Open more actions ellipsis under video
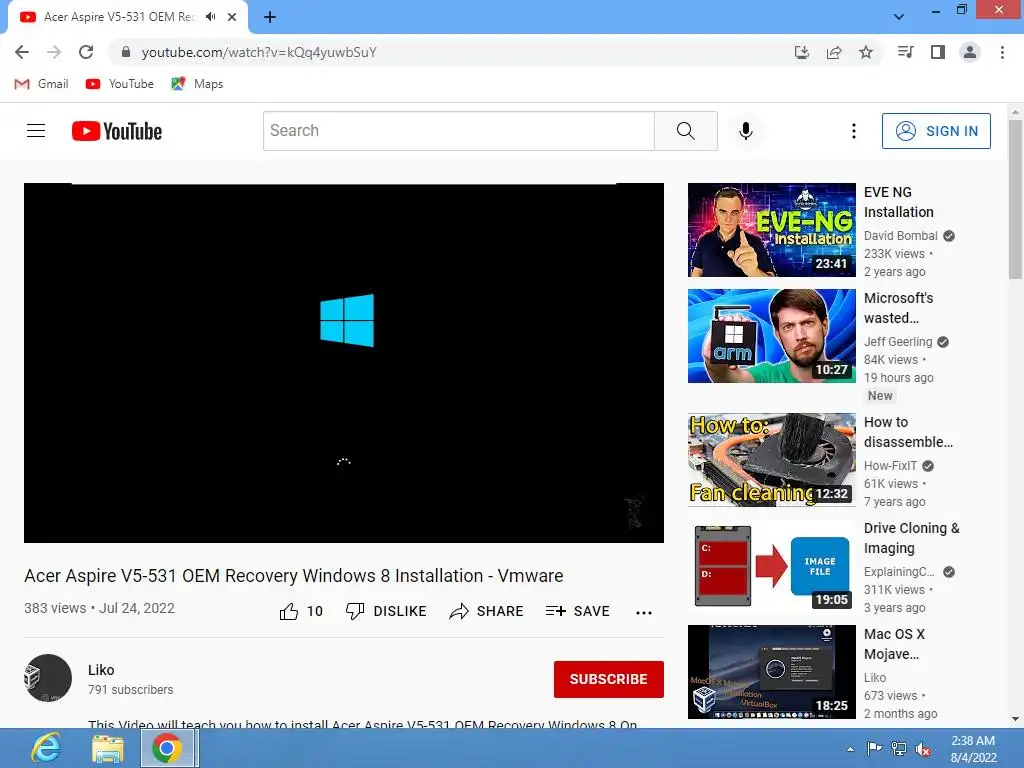The image size is (1024, 768). tap(644, 613)
